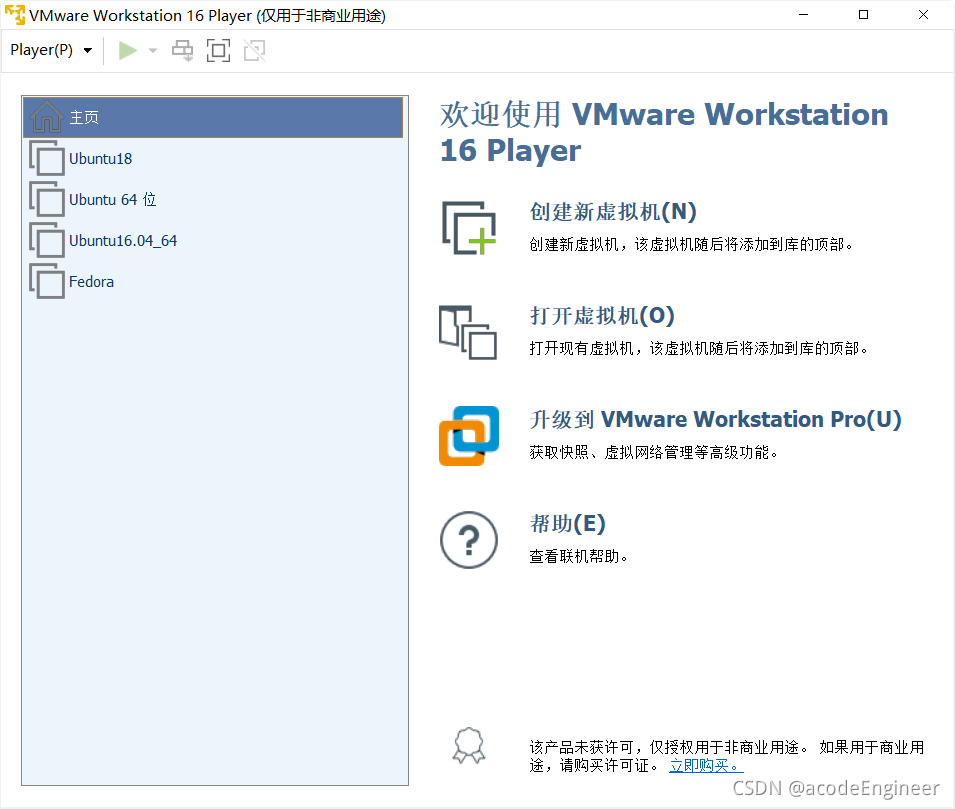Click text 查看联机帮助
The width and height of the screenshot is (955, 809).
coord(578,556)
